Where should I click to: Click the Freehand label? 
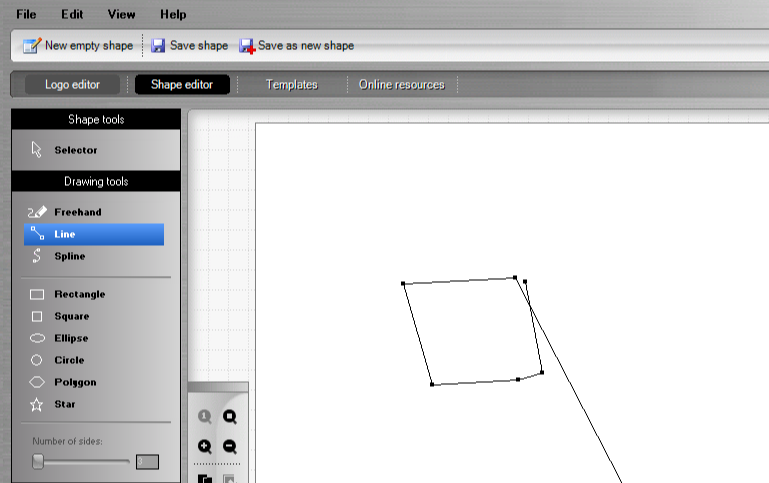click(78, 212)
